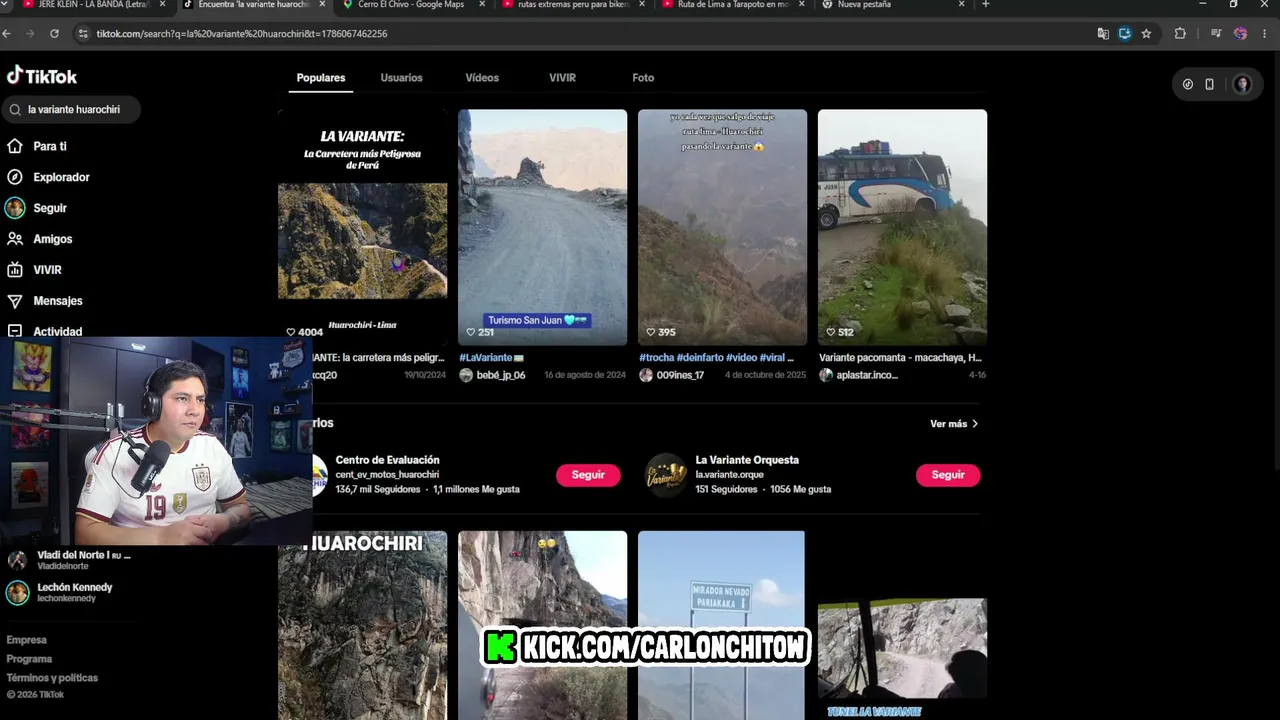Screen dimensions: 1280x720
Task: Open Para ti home icon
Action: [15, 146]
